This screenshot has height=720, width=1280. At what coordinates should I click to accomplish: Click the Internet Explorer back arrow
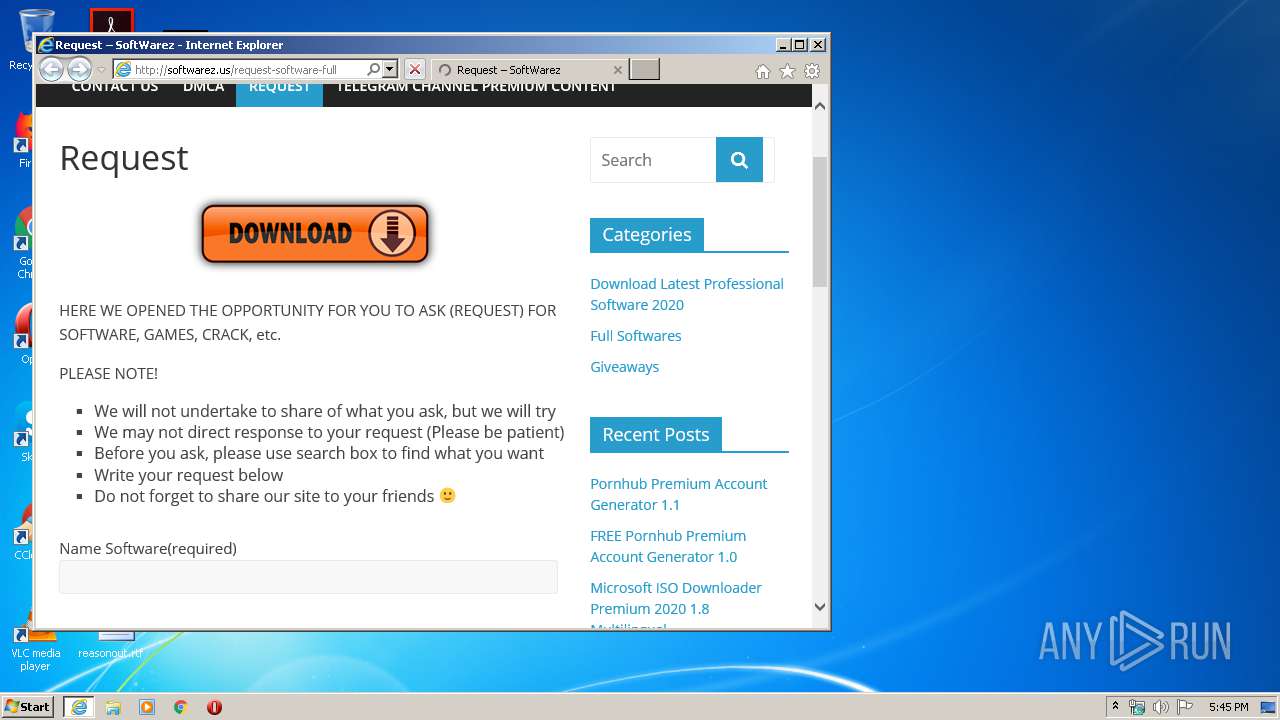pos(52,70)
